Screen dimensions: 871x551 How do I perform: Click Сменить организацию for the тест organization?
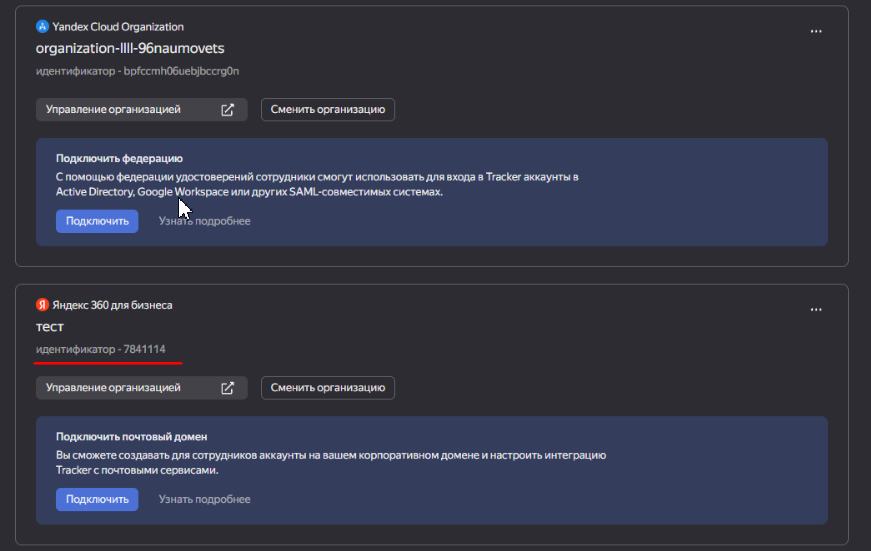[x=328, y=388]
